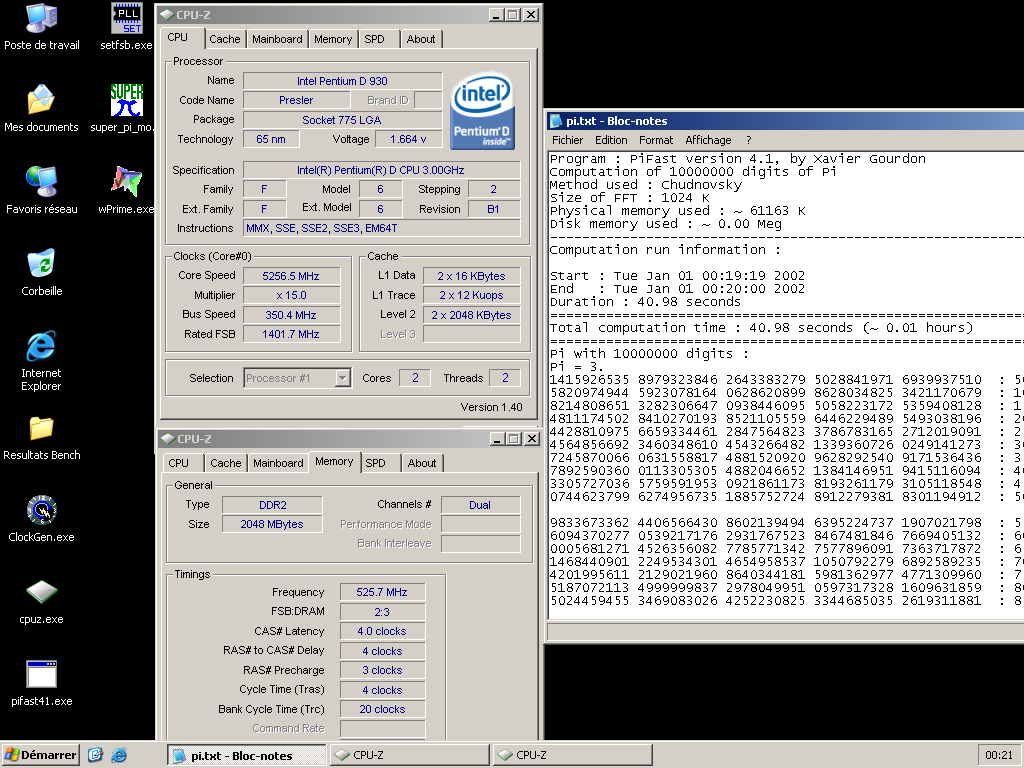
Task: Click bottom CPU-Z window title icon
Action: coord(168,439)
